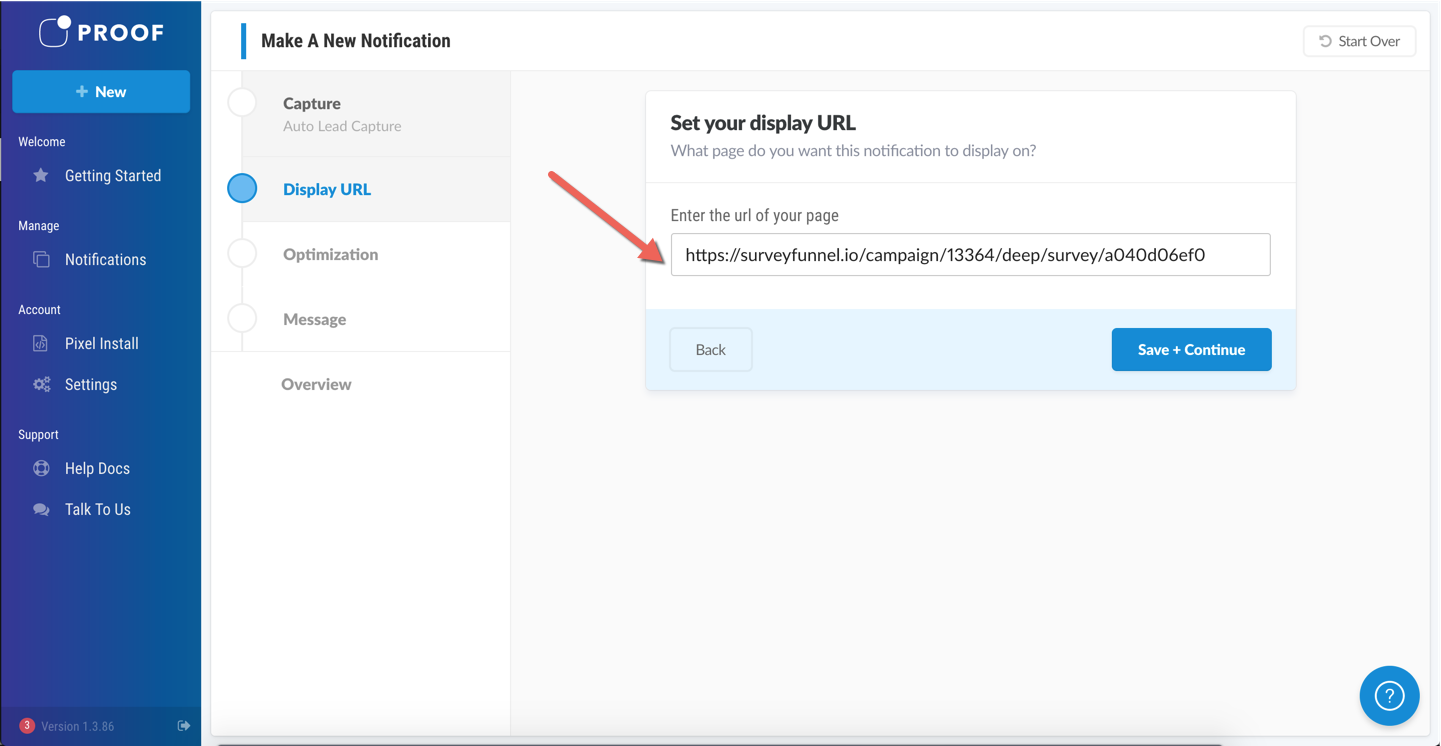Viewport: 1441px width, 746px height.
Task: Click the Notifications copy icon
Action: click(41, 260)
